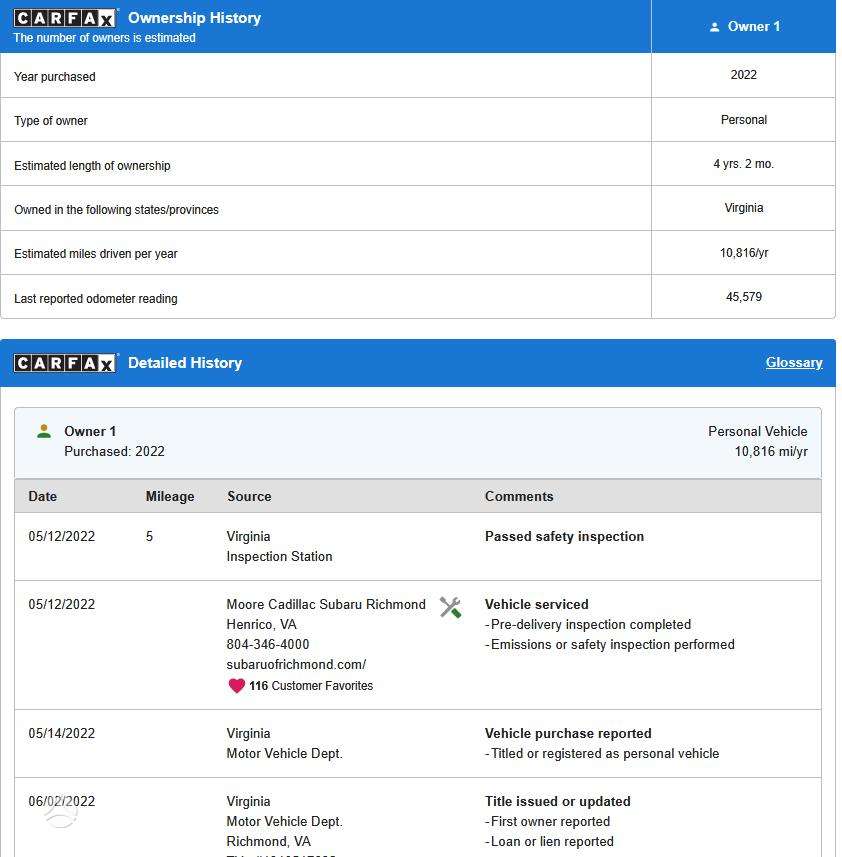Click the date 06/02/2022
Image resolution: width=842 pixels, height=857 pixels.
(62, 801)
